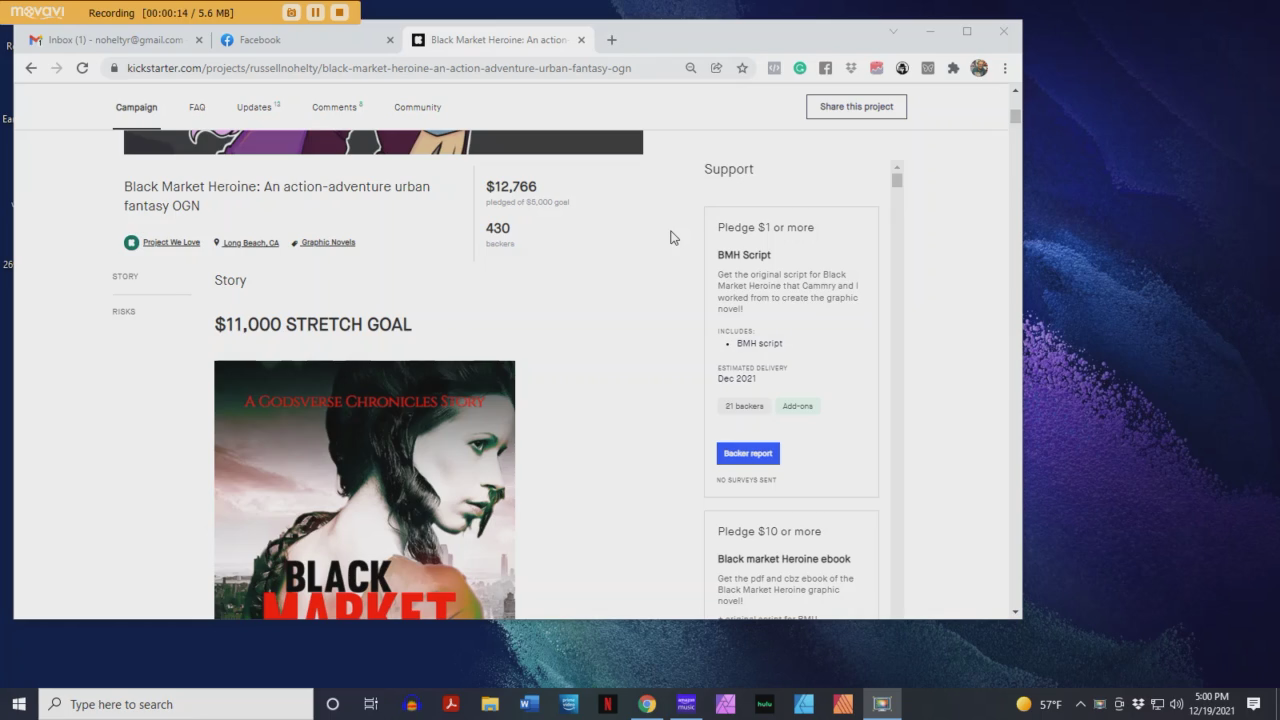This screenshot has width=1280, height=720.
Task: Open the Chrome extensions puzzle icon
Action: pyautogui.click(x=953, y=68)
